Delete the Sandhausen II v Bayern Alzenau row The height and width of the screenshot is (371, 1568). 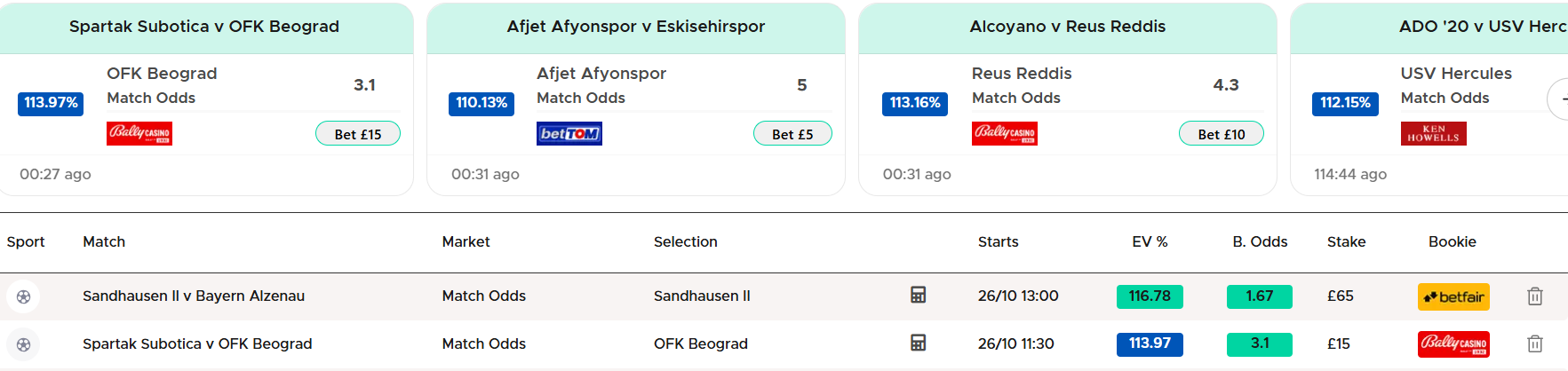1534,296
